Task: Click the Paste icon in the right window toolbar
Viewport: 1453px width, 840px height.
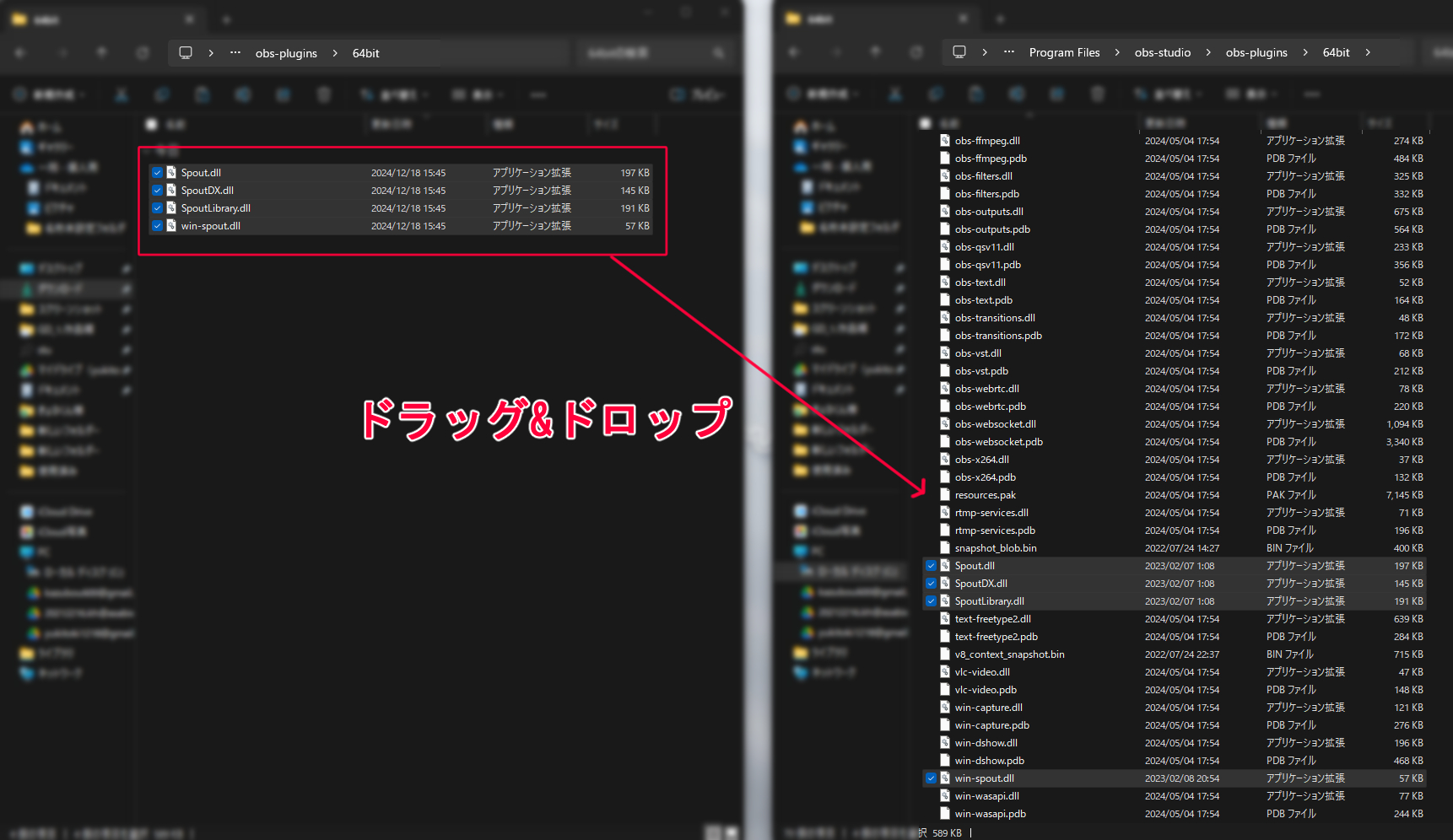Action: (976, 94)
